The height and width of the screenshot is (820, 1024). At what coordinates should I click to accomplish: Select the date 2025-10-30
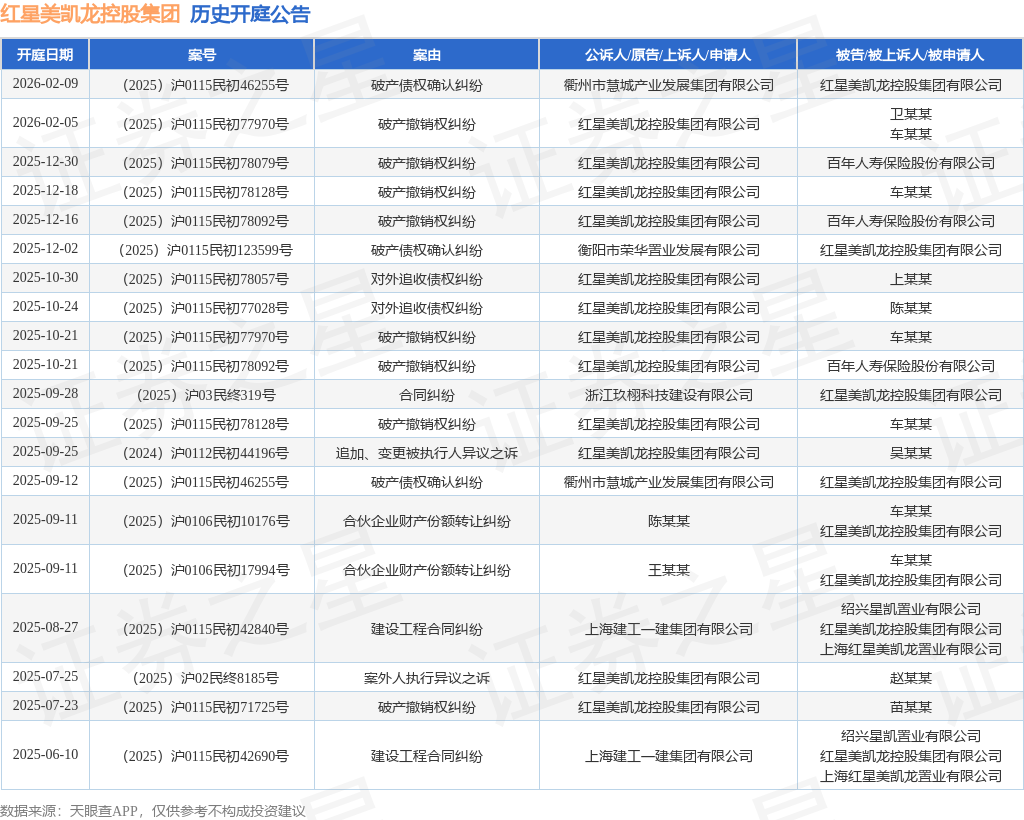click(45, 278)
